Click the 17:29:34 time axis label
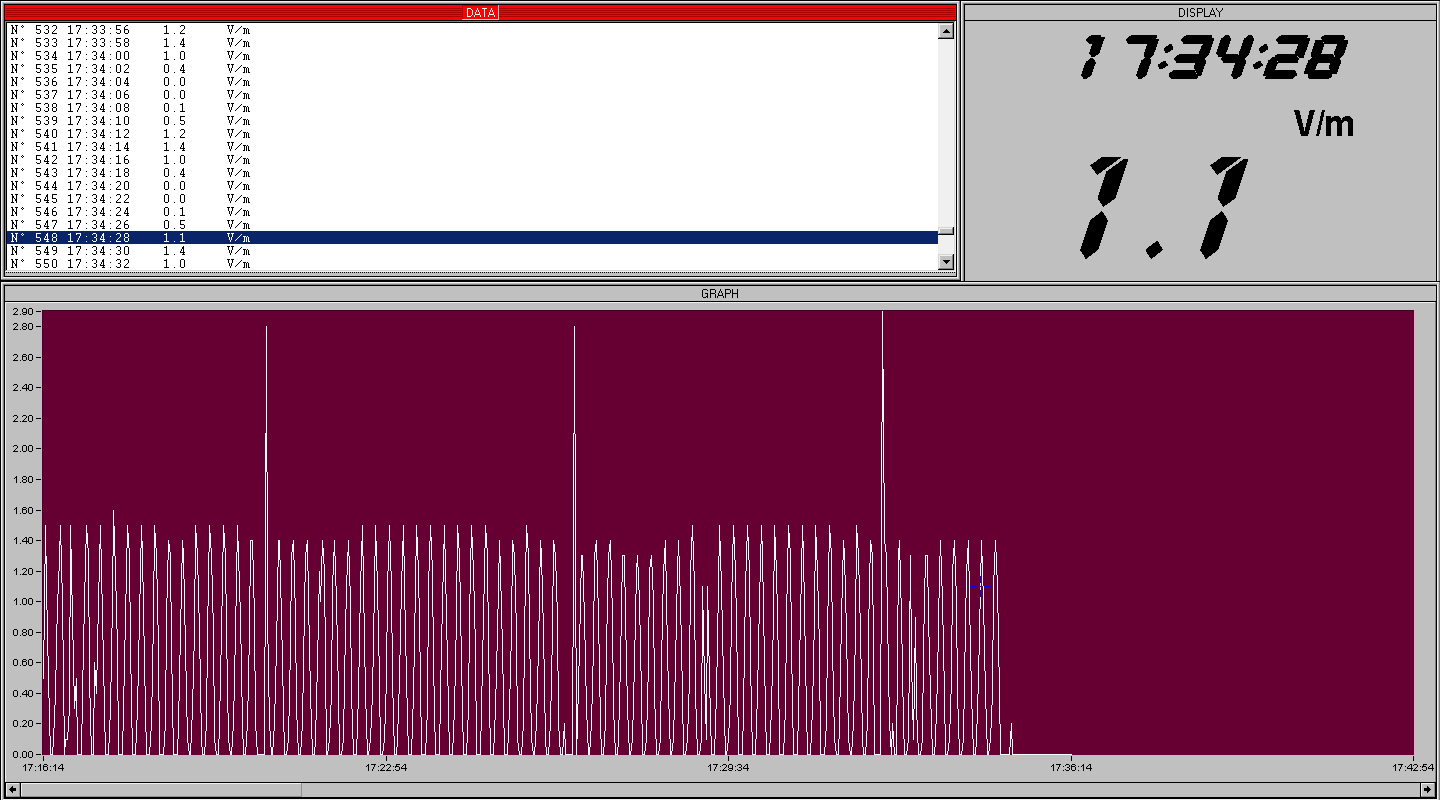The height and width of the screenshot is (800, 1440). click(728, 768)
